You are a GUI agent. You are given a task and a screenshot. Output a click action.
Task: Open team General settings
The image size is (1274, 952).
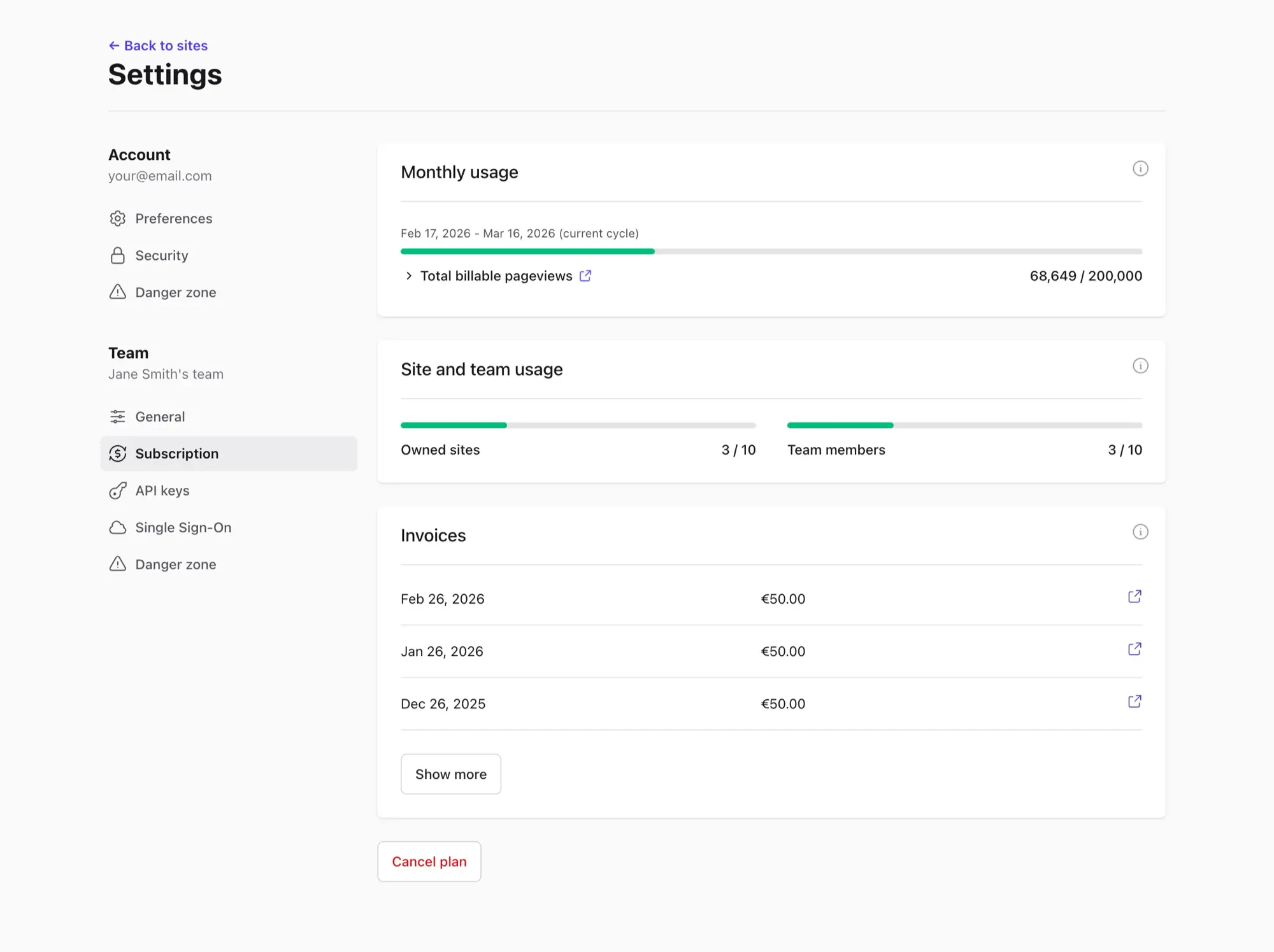[x=160, y=416]
